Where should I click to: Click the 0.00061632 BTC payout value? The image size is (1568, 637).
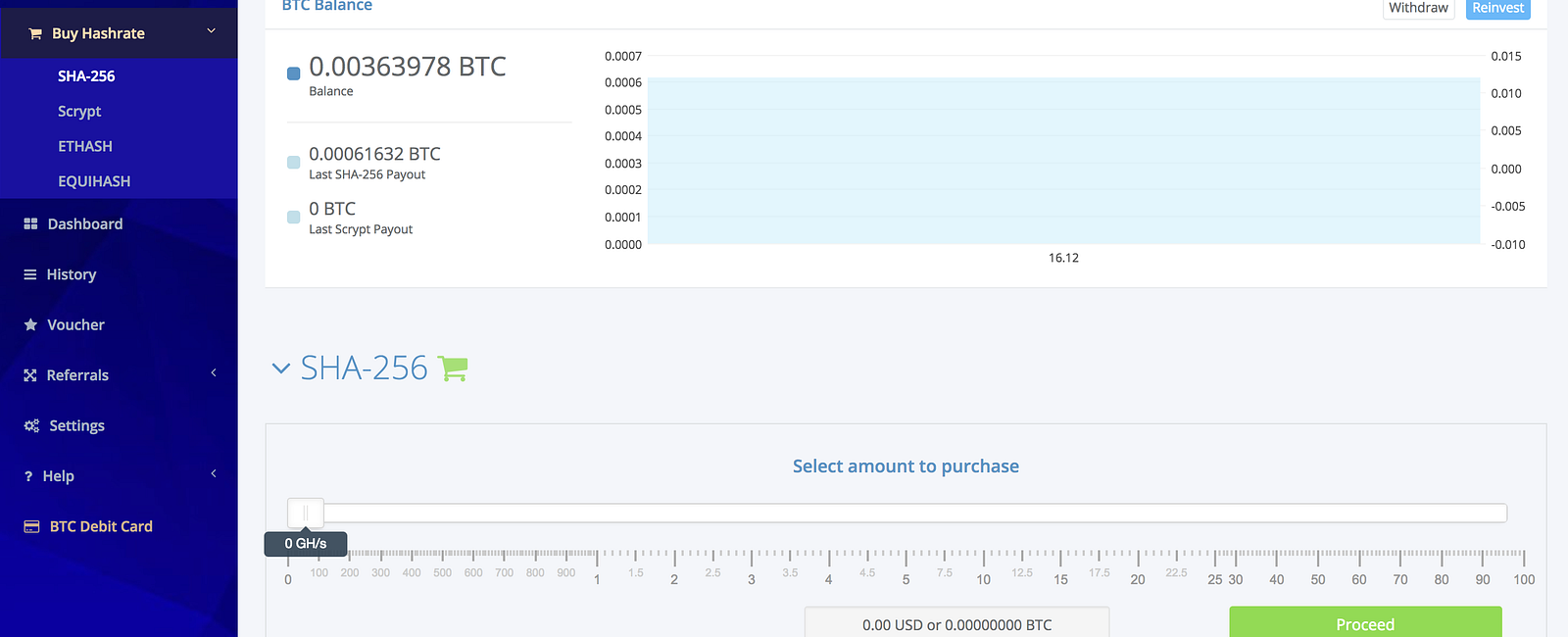[x=374, y=154]
